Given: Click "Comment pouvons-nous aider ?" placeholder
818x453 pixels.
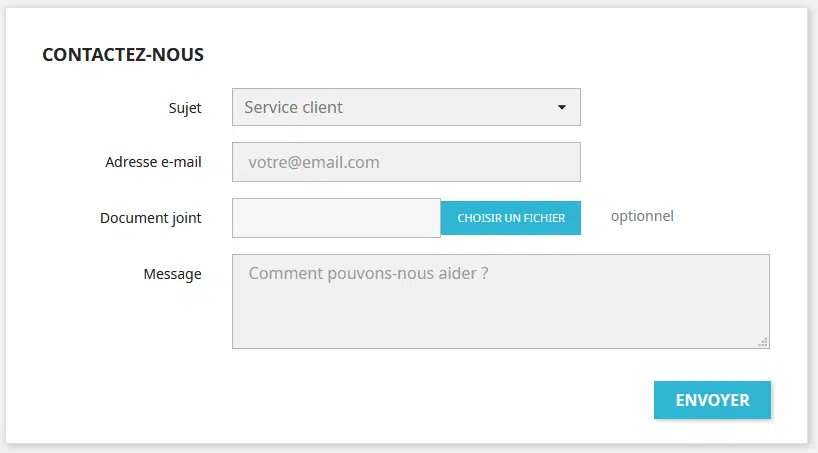Looking at the screenshot, I should point(368,272).
